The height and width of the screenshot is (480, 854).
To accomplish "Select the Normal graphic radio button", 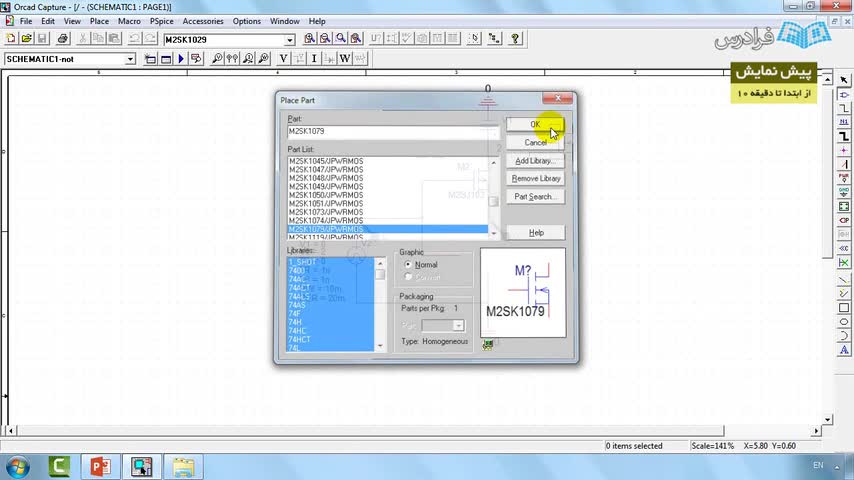I will pos(408,264).
